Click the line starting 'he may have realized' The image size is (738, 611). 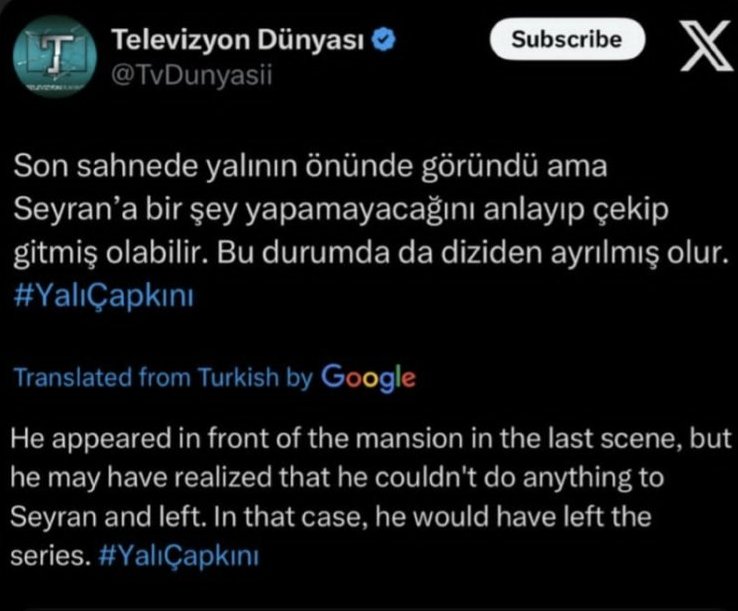337,478
